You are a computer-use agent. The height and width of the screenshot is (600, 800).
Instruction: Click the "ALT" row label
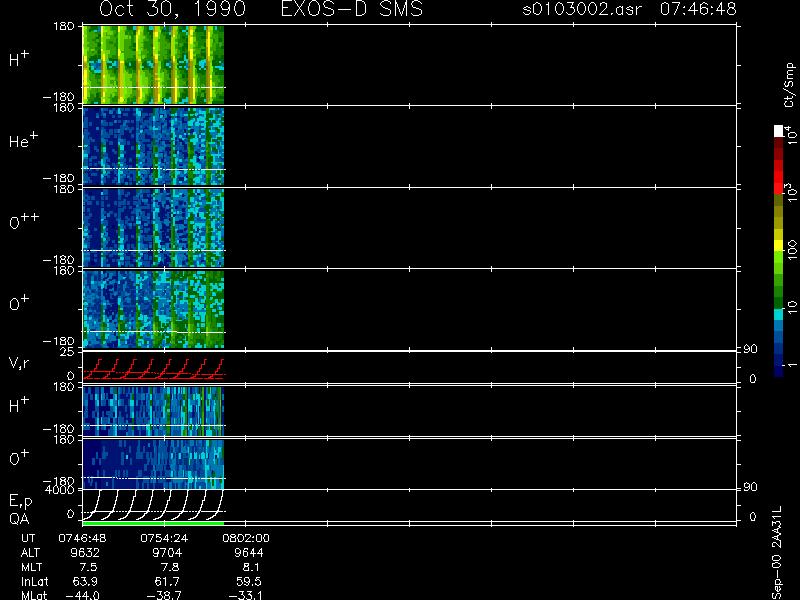click(x=30, y=553)
